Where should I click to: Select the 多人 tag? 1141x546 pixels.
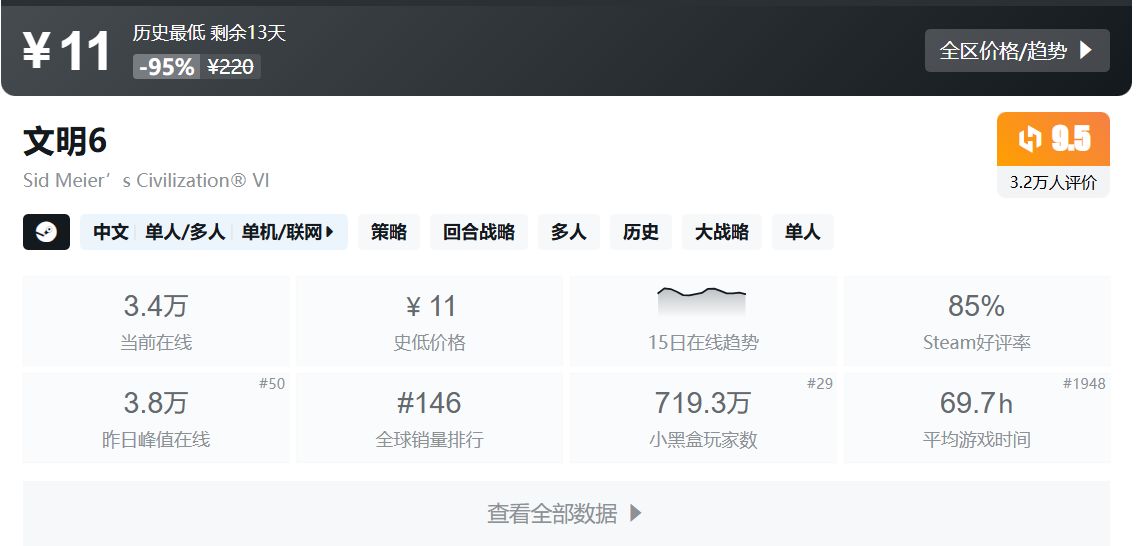click(569, 232)
